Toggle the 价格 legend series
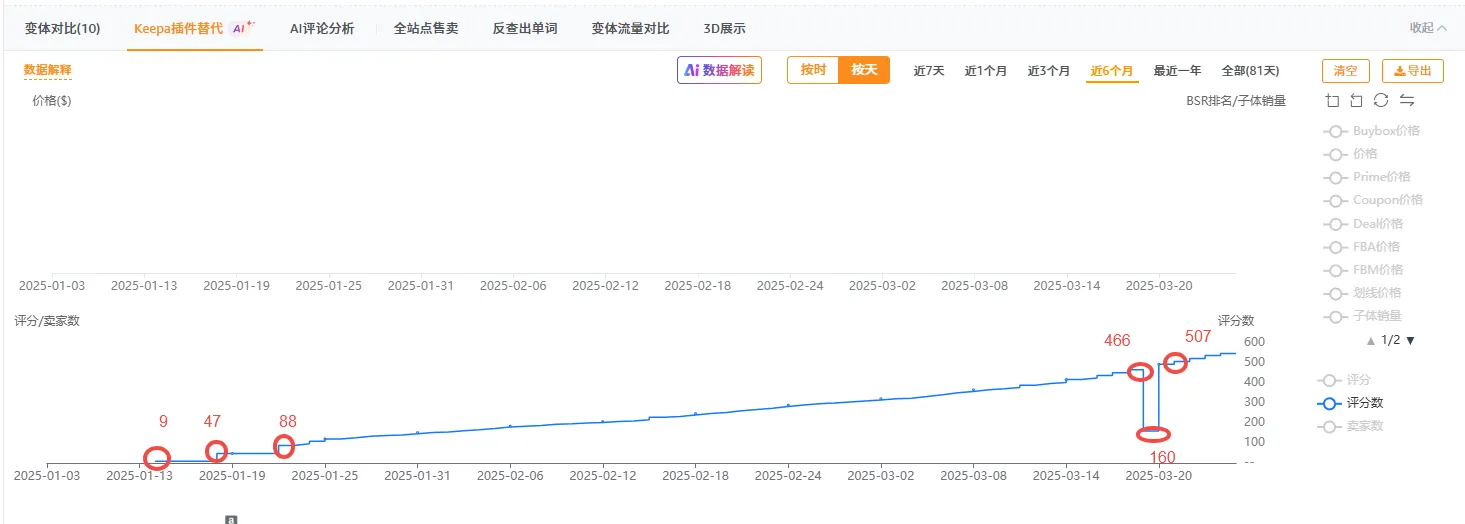This screenshot has width=1465, height=524. pos(1350,154)
